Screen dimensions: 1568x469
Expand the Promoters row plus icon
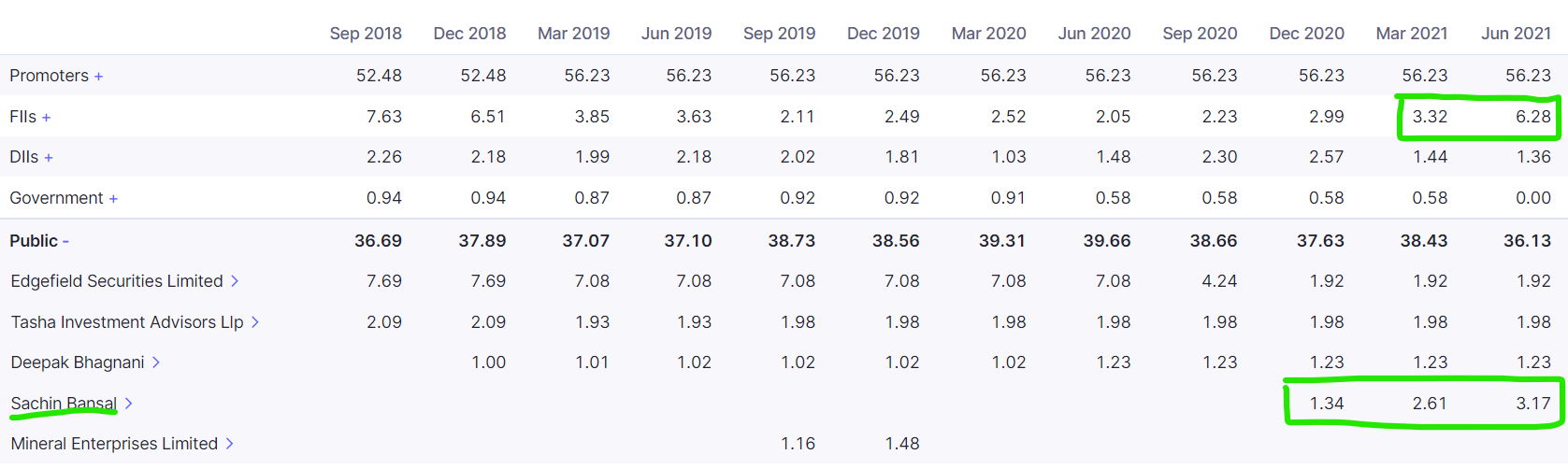(x=98, y=77)
